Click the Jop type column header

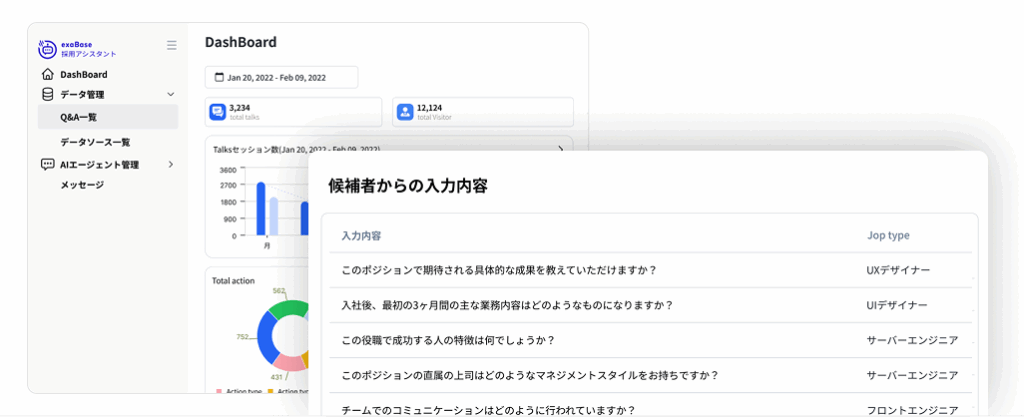pyautogui.click(x=888, y=236)
